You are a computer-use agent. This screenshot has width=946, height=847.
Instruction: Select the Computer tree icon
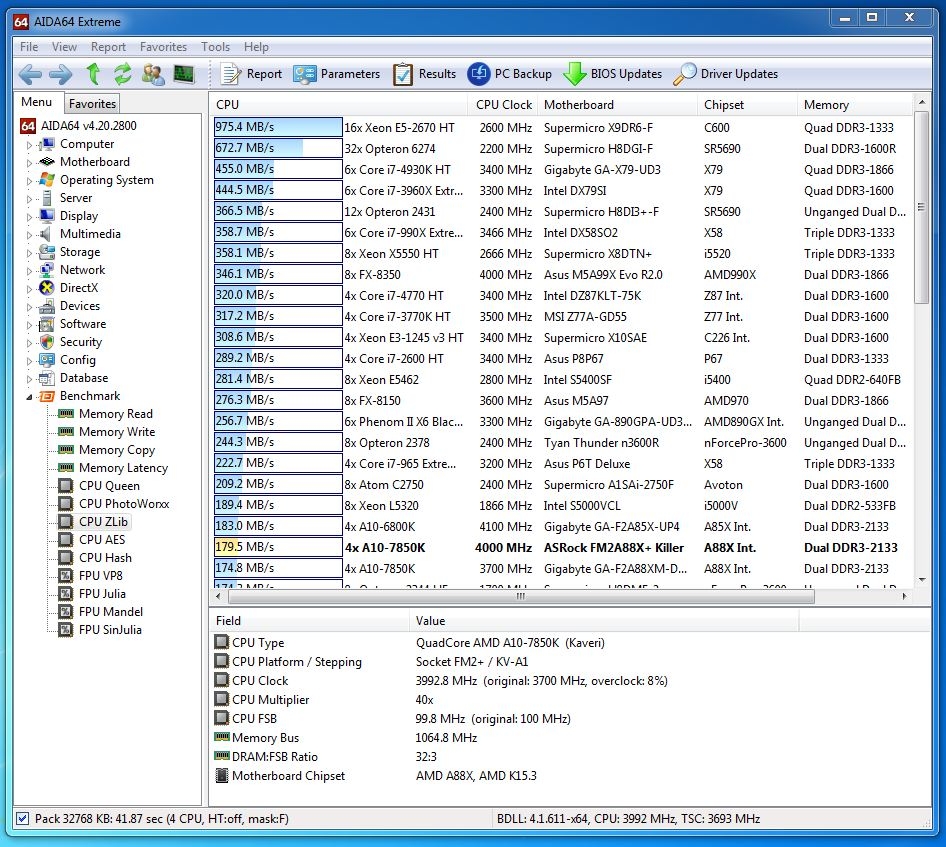[x=46, y=144]
